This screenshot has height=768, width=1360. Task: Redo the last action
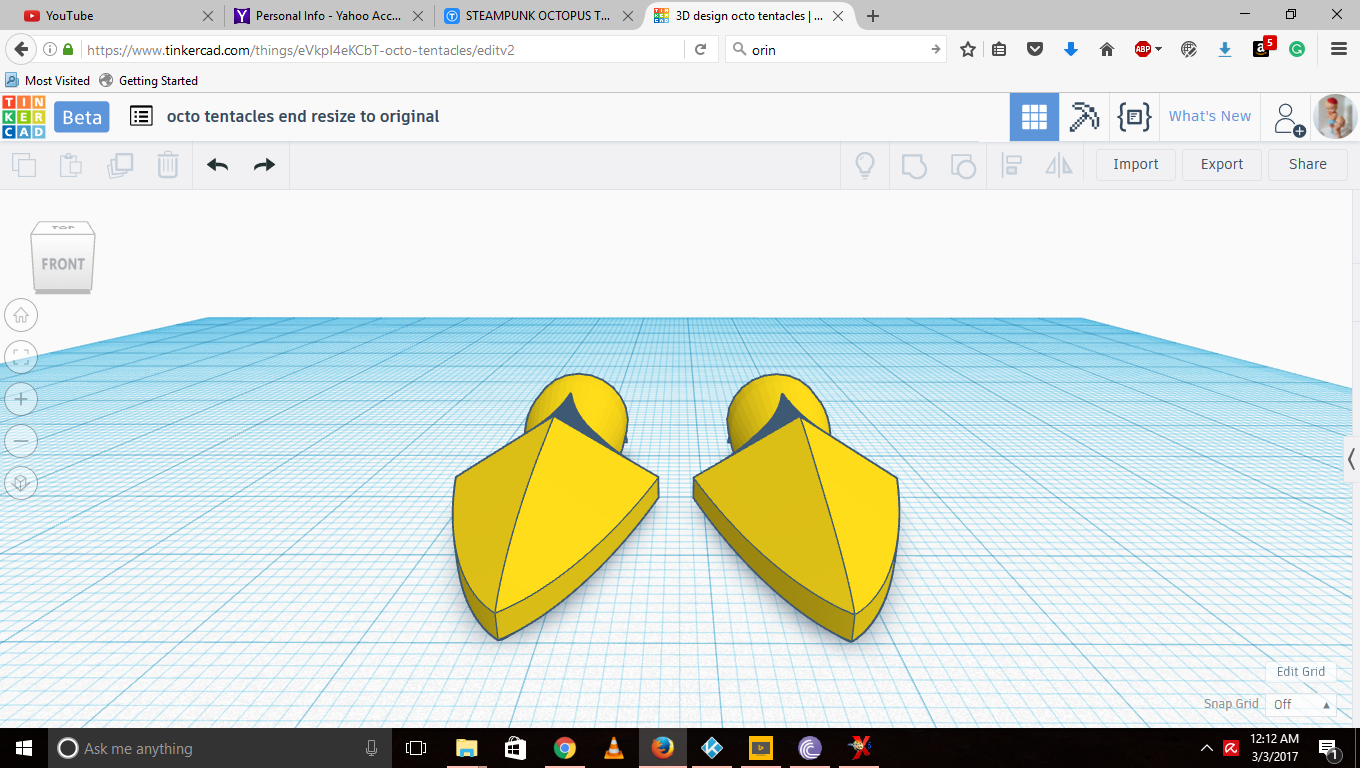(x=264, y=165)
